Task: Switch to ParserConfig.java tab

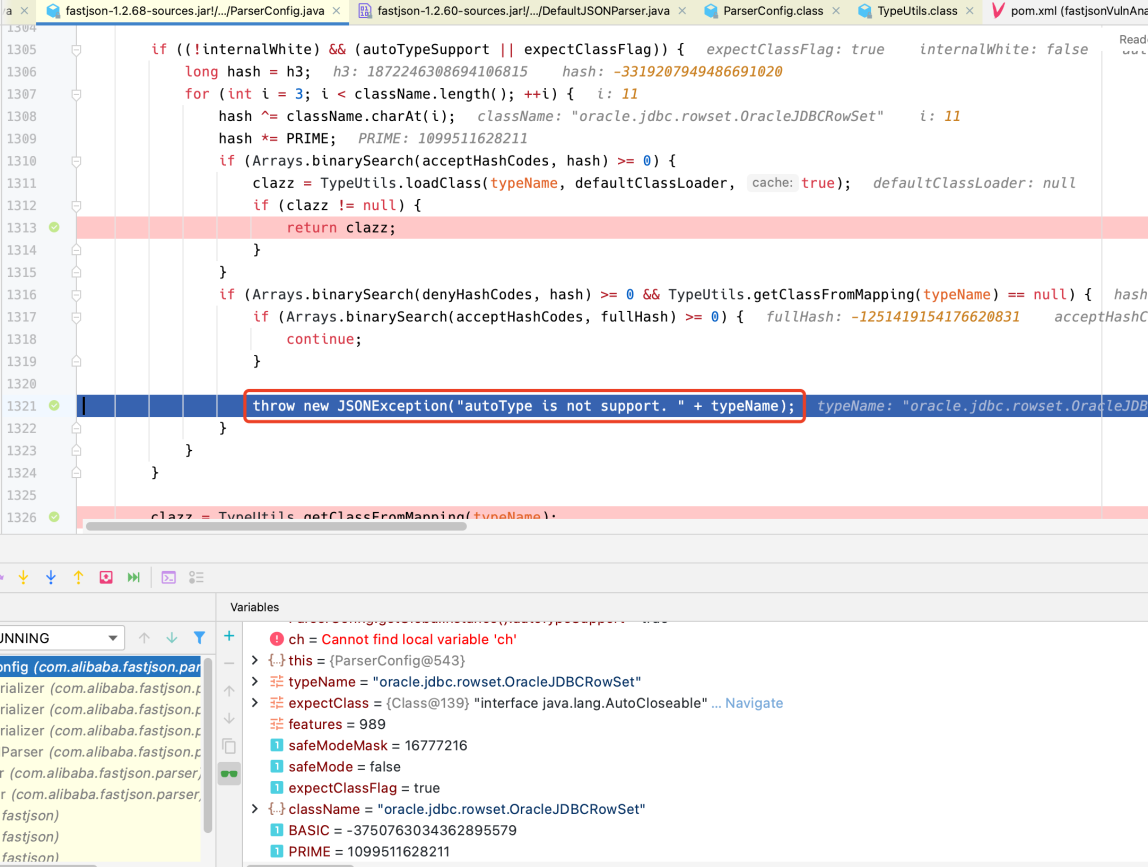Action: (x=195, y=11)
